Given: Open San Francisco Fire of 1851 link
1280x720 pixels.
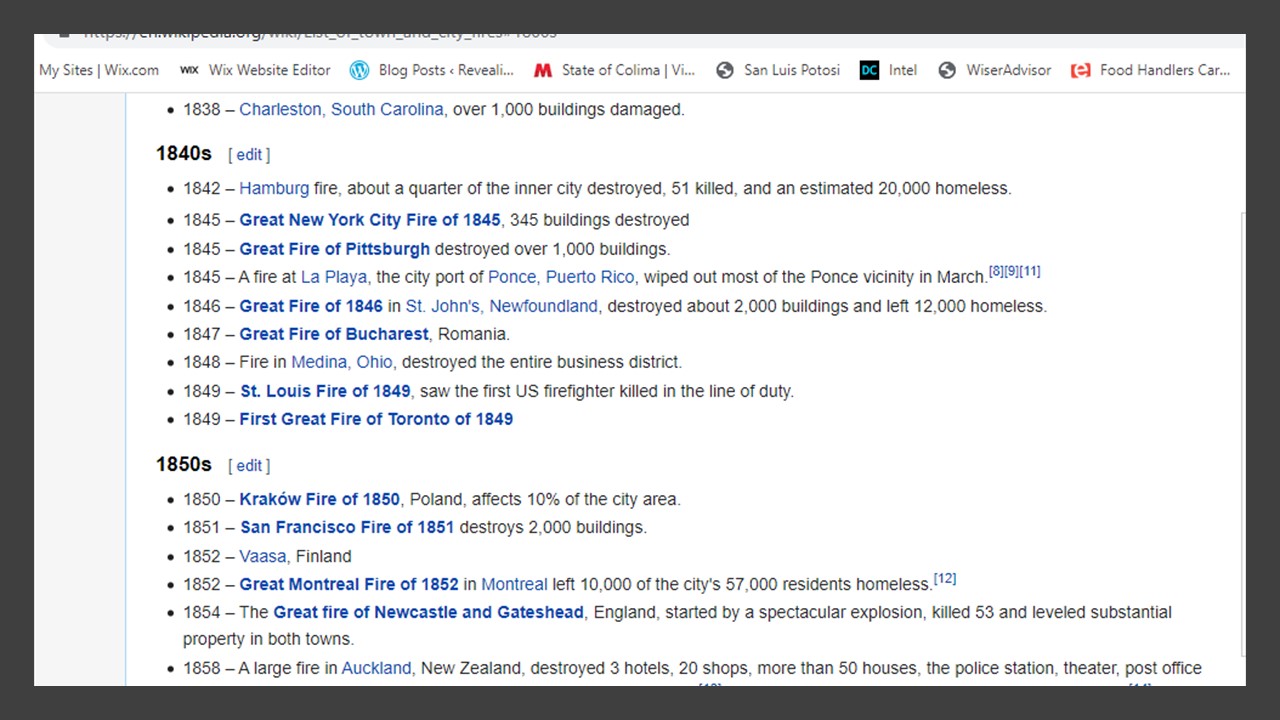Looking at the screenshot, I should pyautogui.click(x=347, y=527).
